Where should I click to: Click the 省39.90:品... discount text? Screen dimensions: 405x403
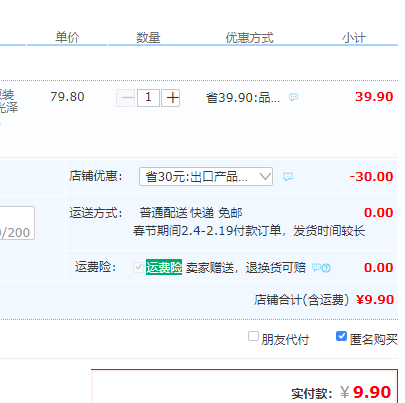[243, 98]
